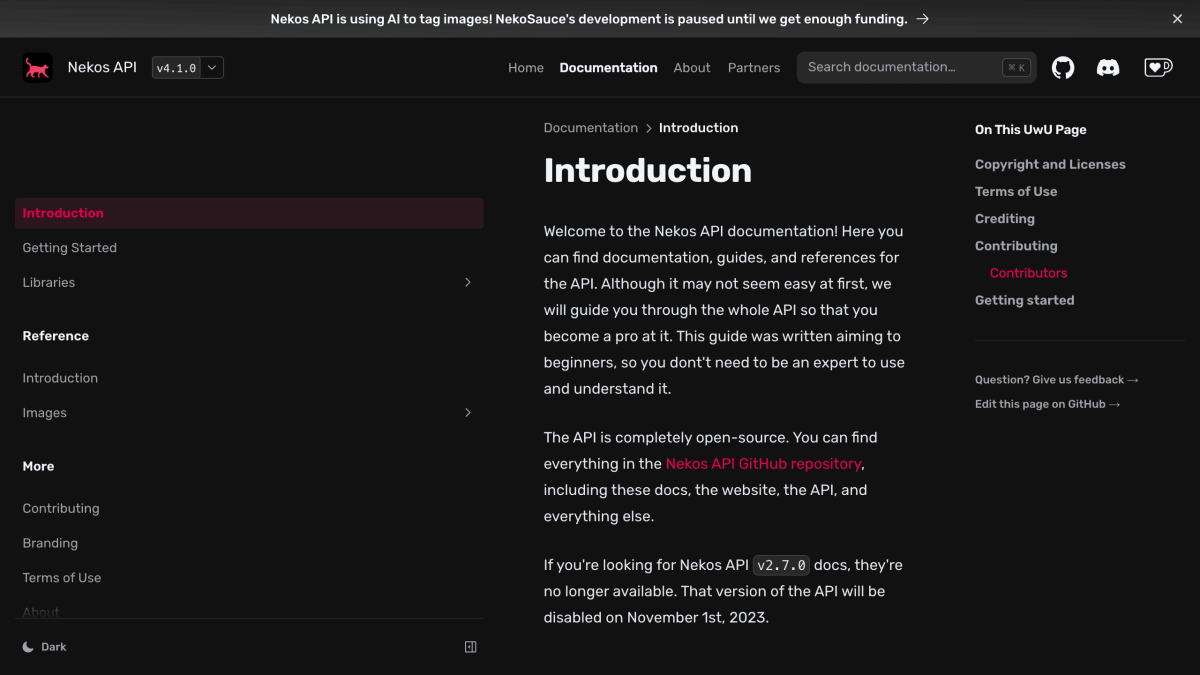Viewport: 1200px width, 675px height.
Task: Open About in top navigation
Action: [692, 68]
